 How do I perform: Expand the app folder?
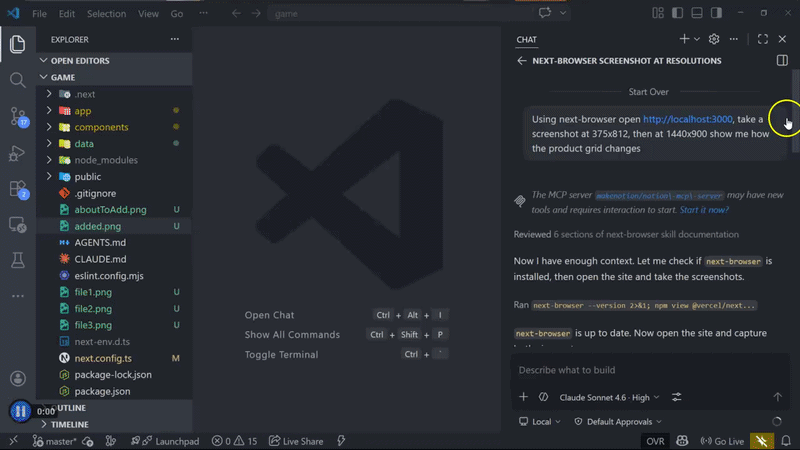(x=49, y=110)
